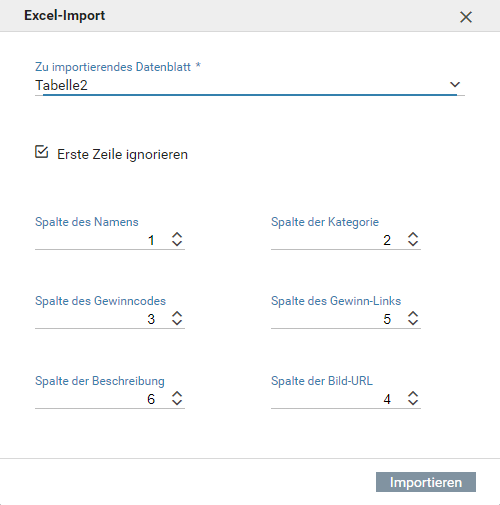This screenshot has height=505, width=500.
Task: Focus the Spalte des Namens number field
Action: click(x=102, y=240)
